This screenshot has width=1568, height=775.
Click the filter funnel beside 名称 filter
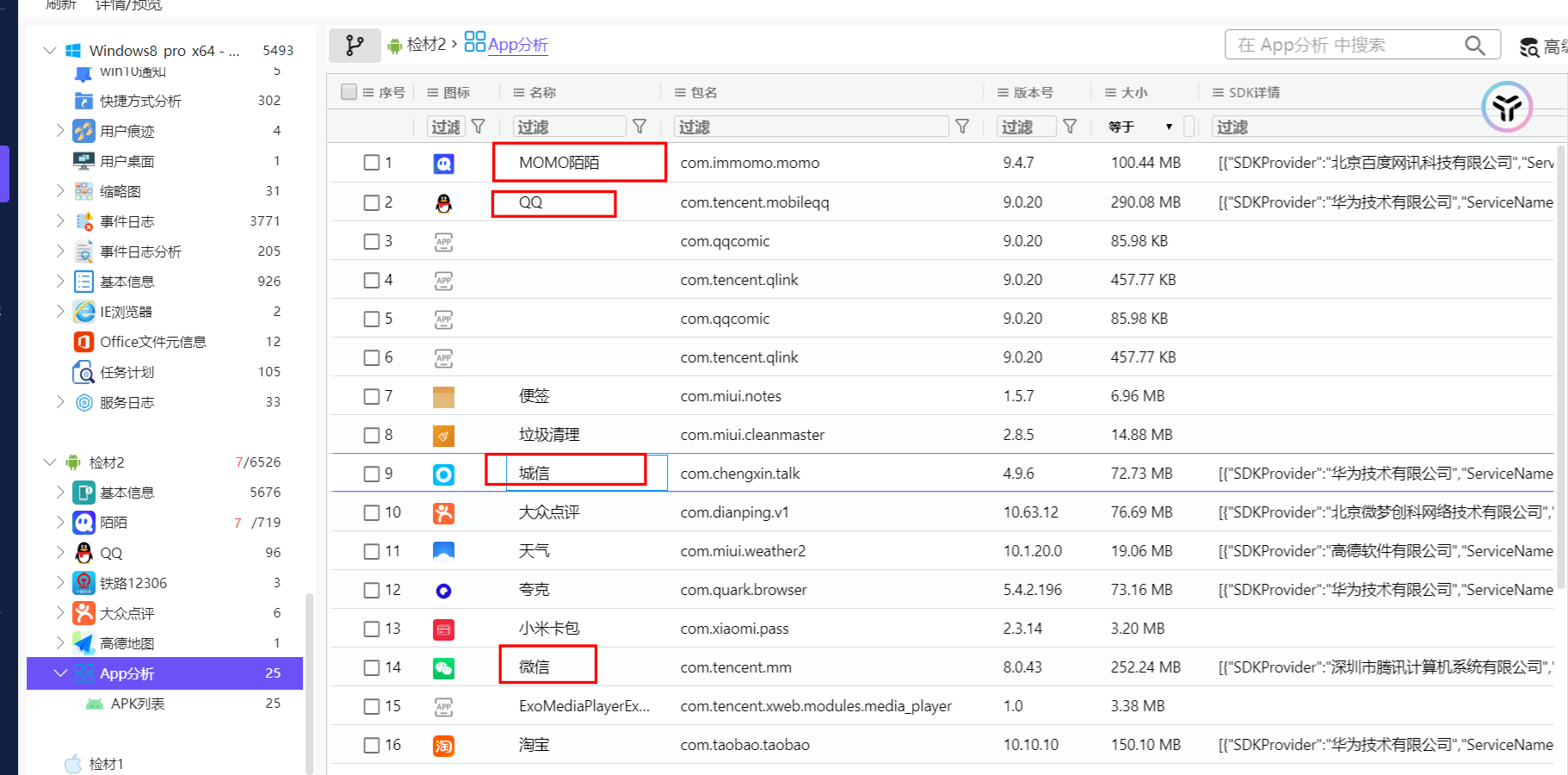pyautogui.click(x=639, y=127)
